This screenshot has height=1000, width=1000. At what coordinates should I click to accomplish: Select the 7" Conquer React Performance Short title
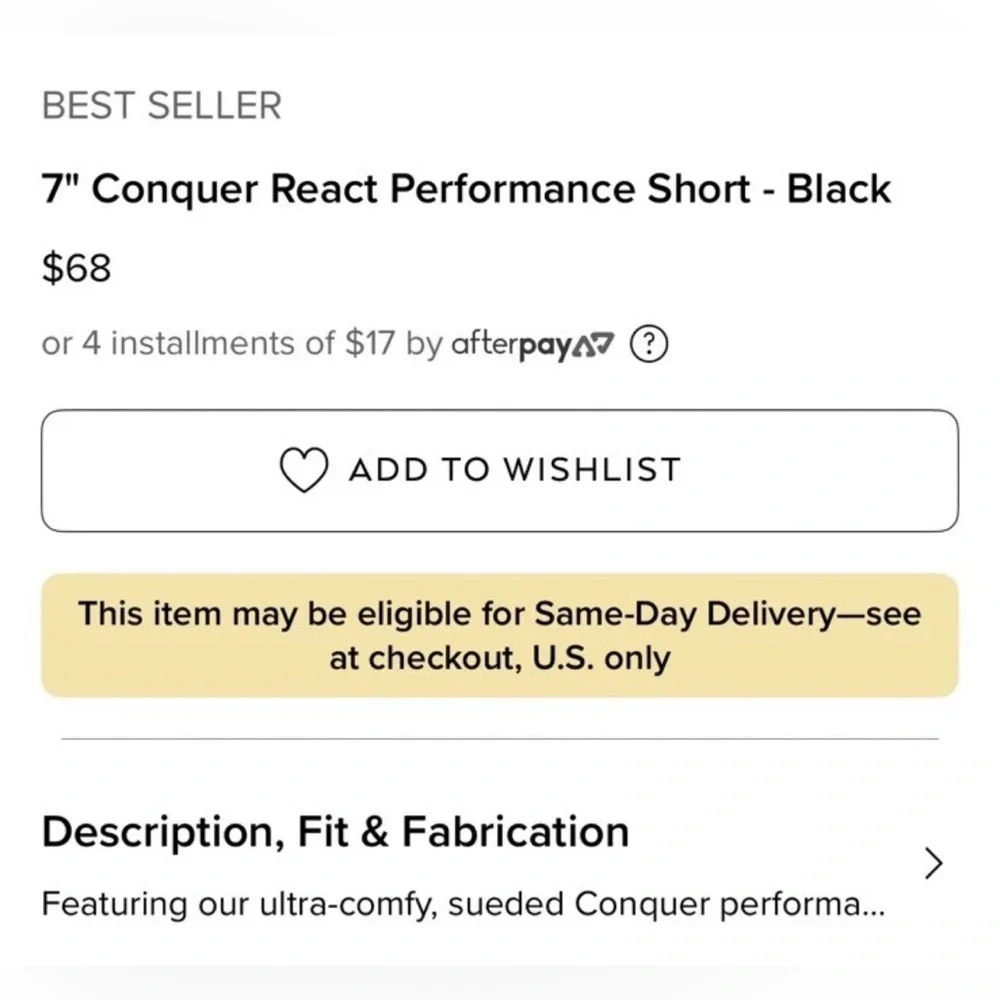(465, 188)
